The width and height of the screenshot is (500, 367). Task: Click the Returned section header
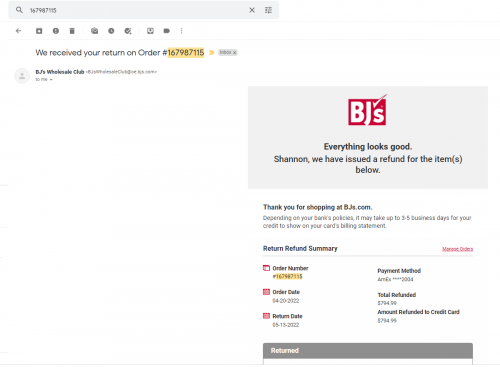tap(368, 351)
